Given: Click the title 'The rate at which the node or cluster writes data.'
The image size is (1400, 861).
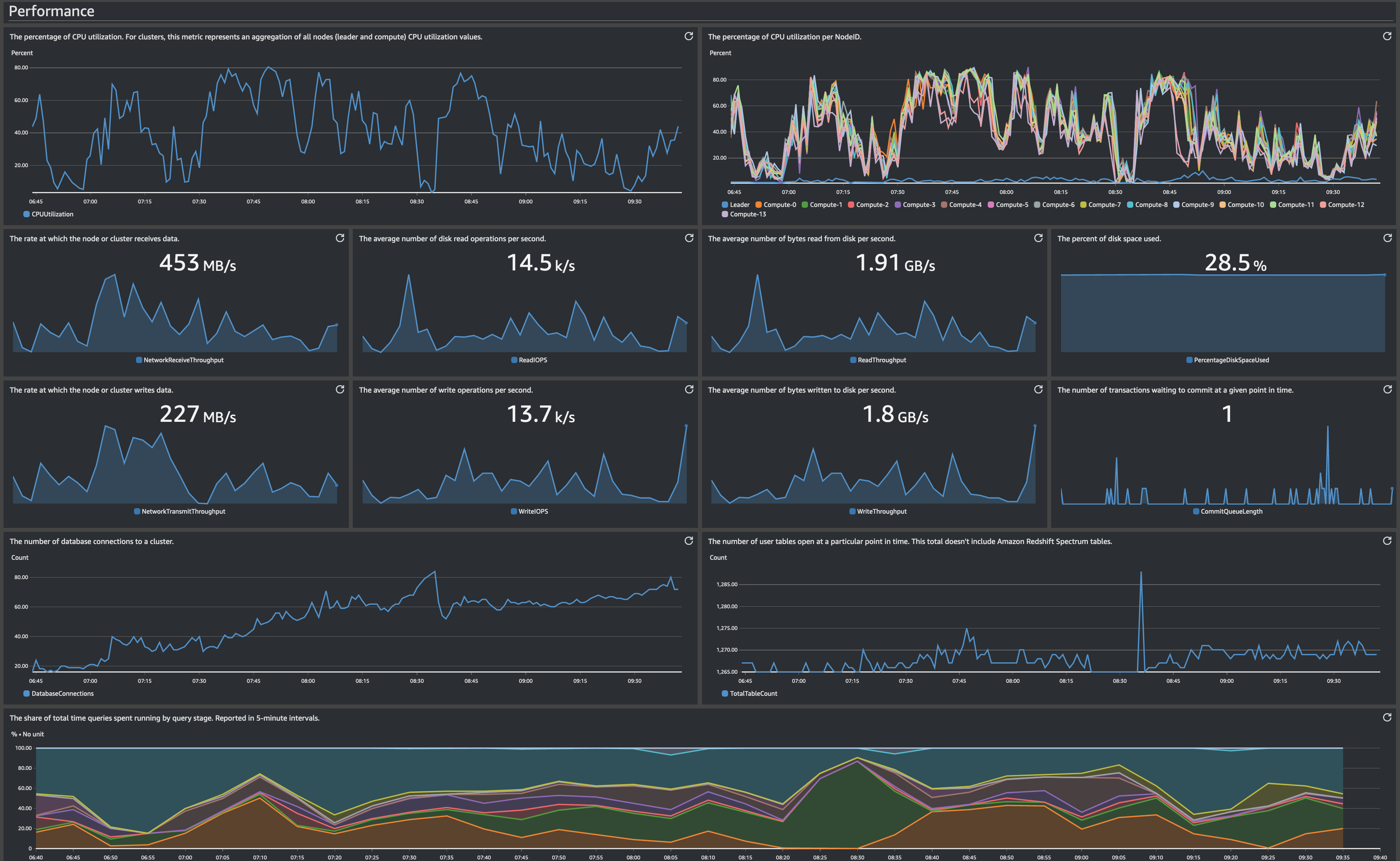Looking at the screenshot, I should 92,390.
